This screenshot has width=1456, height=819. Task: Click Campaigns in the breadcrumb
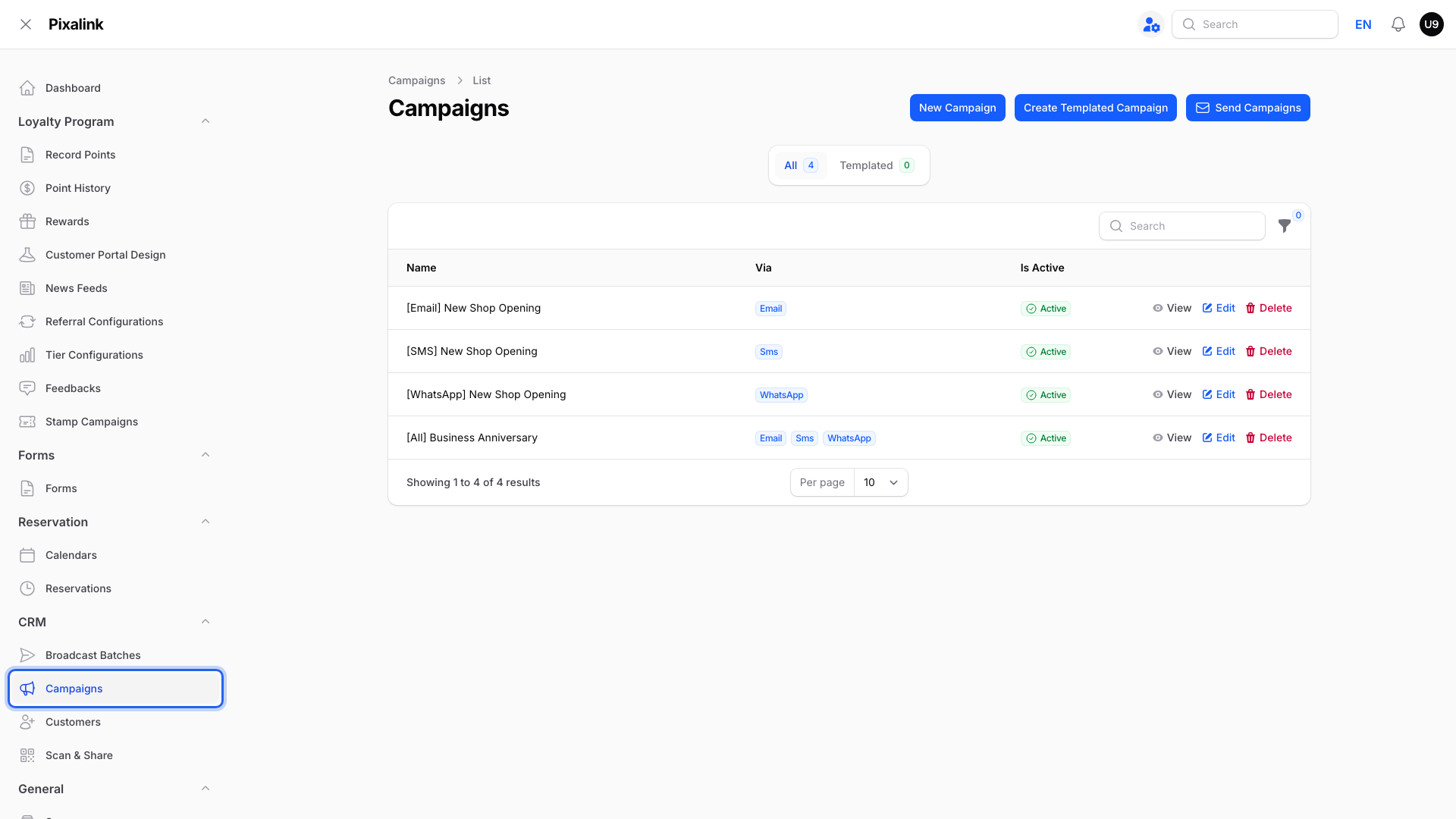click(417, 80)
